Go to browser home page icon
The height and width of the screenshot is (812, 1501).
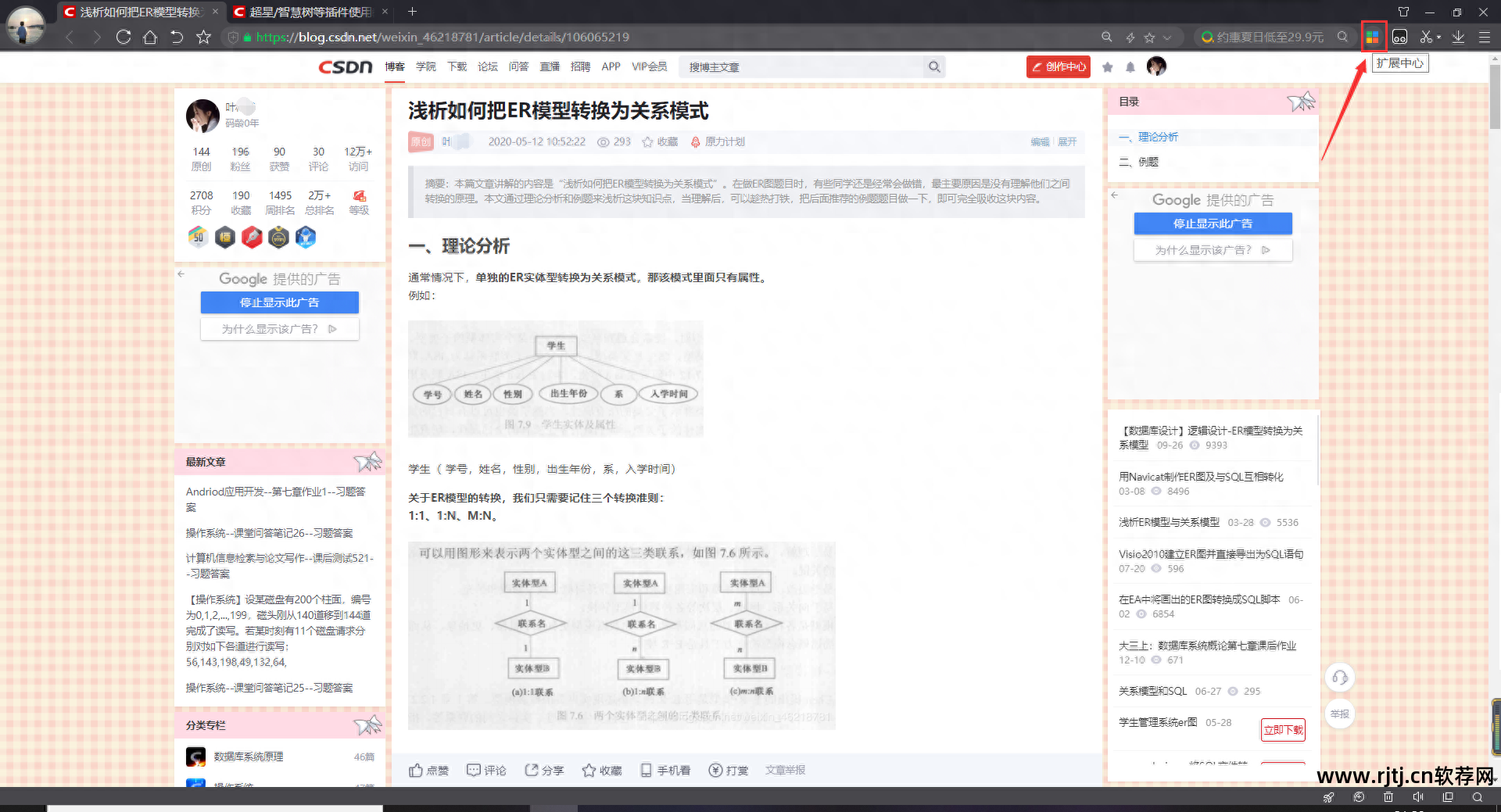(x=150, y=37)
